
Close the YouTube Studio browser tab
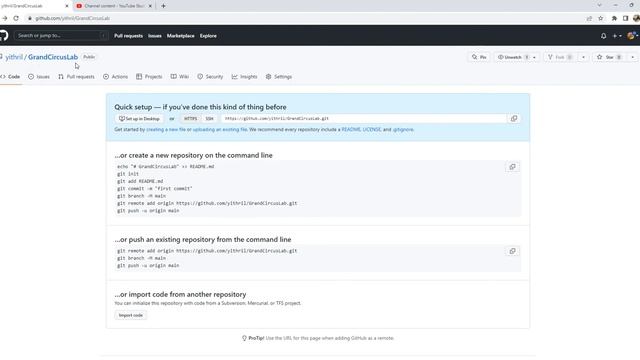point(150,6)
